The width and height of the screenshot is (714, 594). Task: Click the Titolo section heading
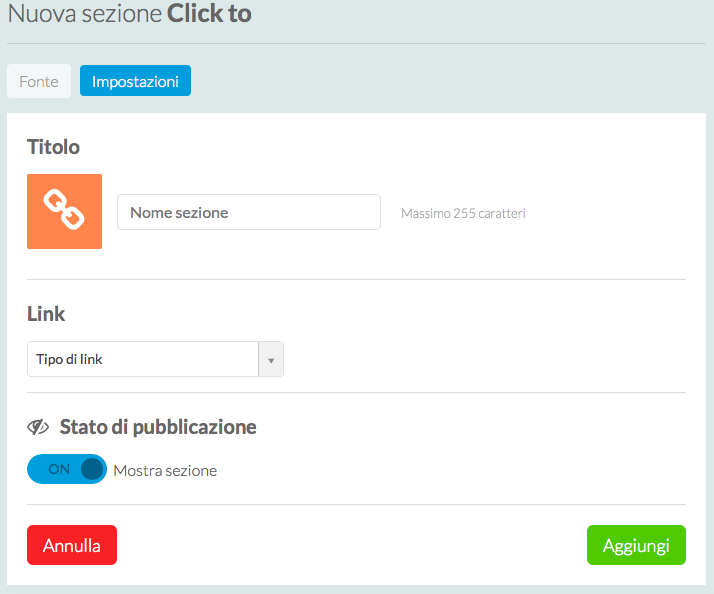click(53, 147)
